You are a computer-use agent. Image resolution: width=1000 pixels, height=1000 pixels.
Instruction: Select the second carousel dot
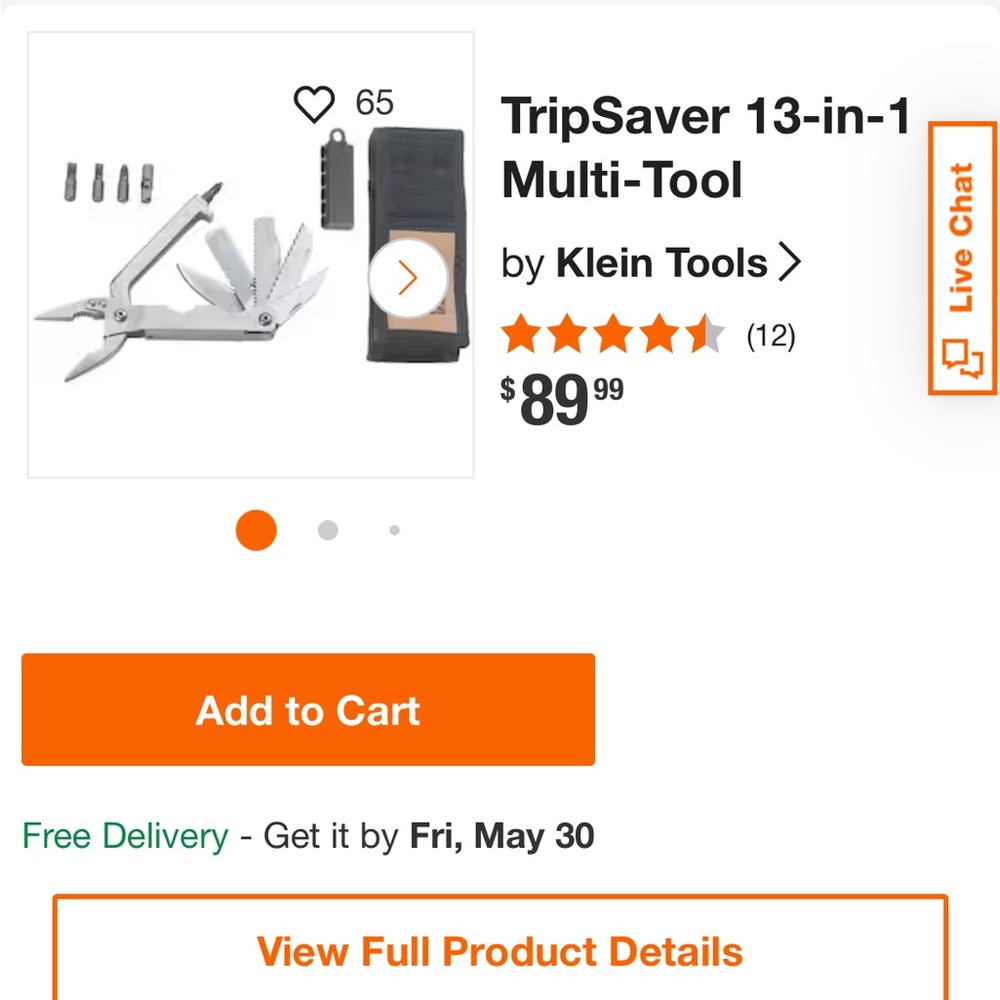327,530
